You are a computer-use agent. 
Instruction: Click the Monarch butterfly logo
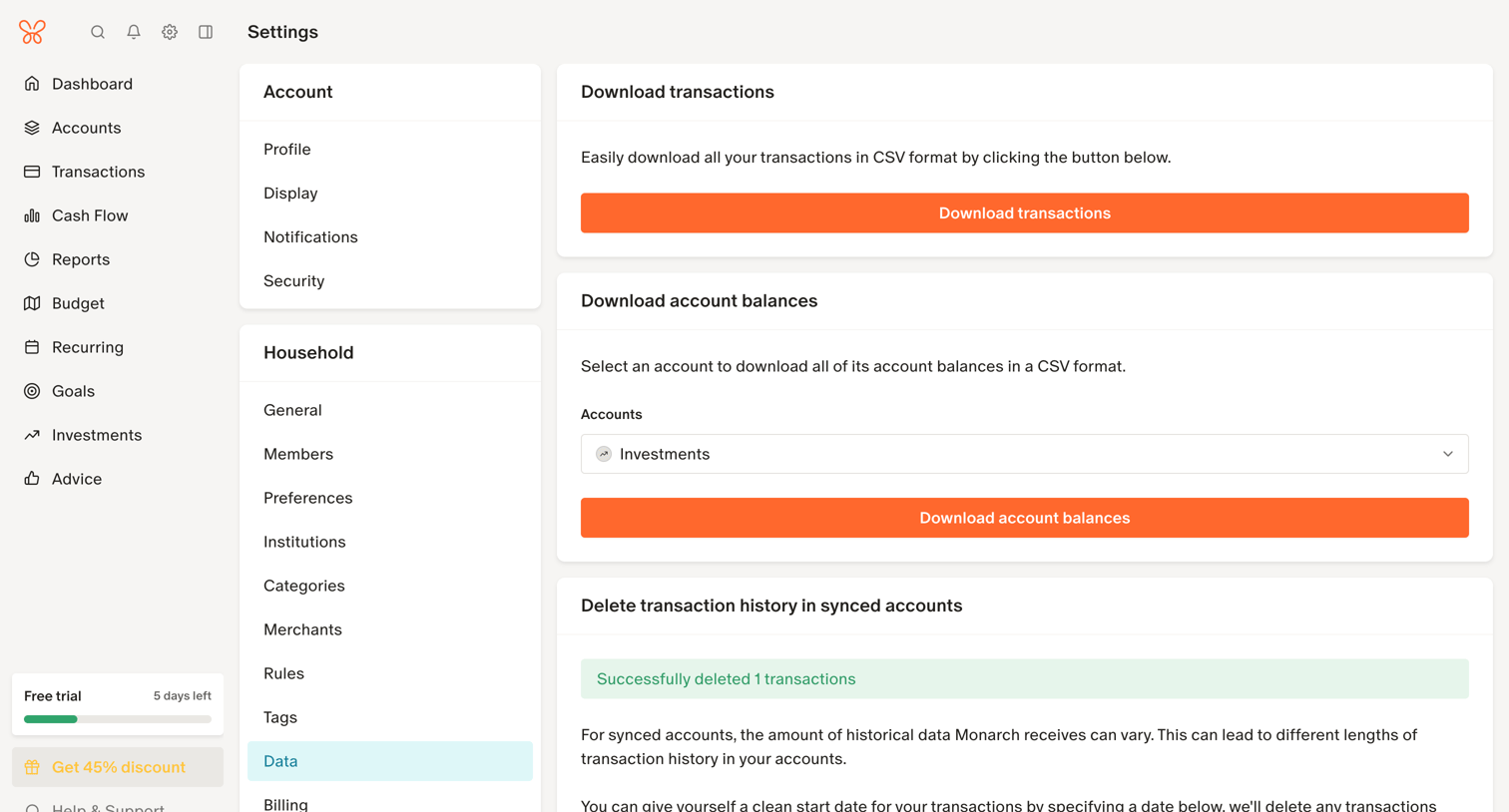point(32,32)
